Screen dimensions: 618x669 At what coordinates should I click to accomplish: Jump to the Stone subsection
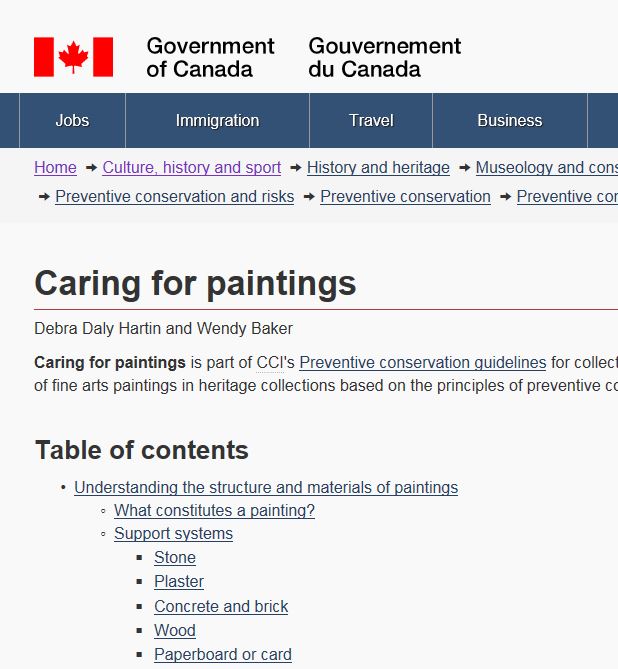click(x=175, y=558)
